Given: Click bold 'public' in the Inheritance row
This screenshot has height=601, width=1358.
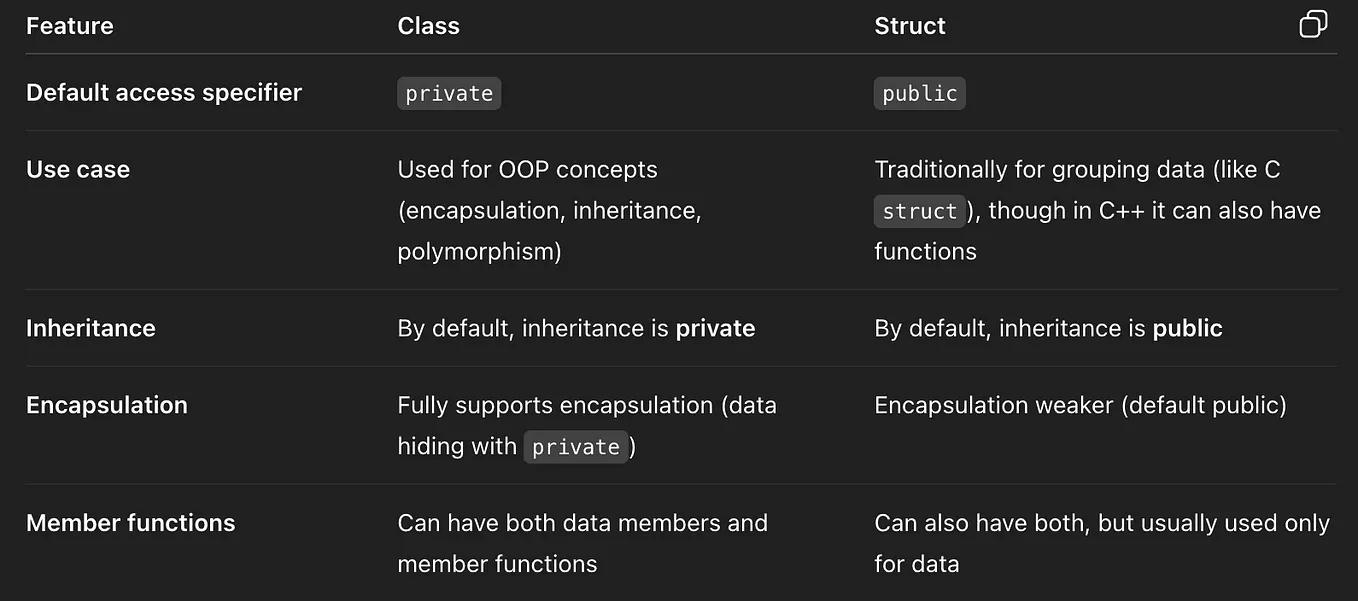Looking at the screenshot, I should tap(1187, 329).
